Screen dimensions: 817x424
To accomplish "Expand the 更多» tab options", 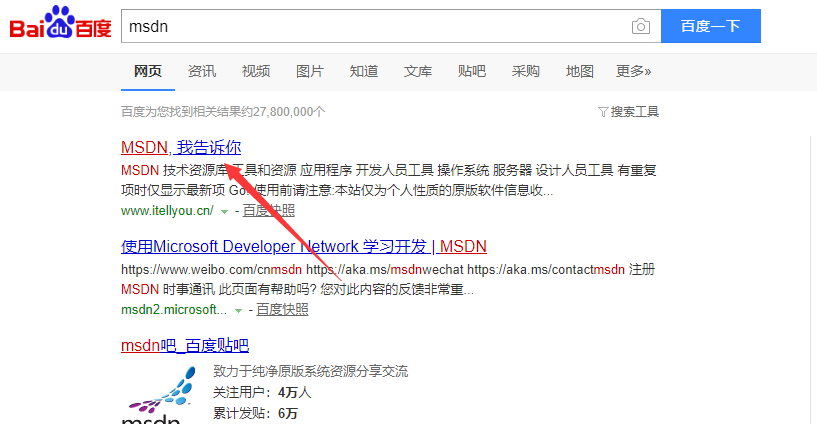I will 634,71.
